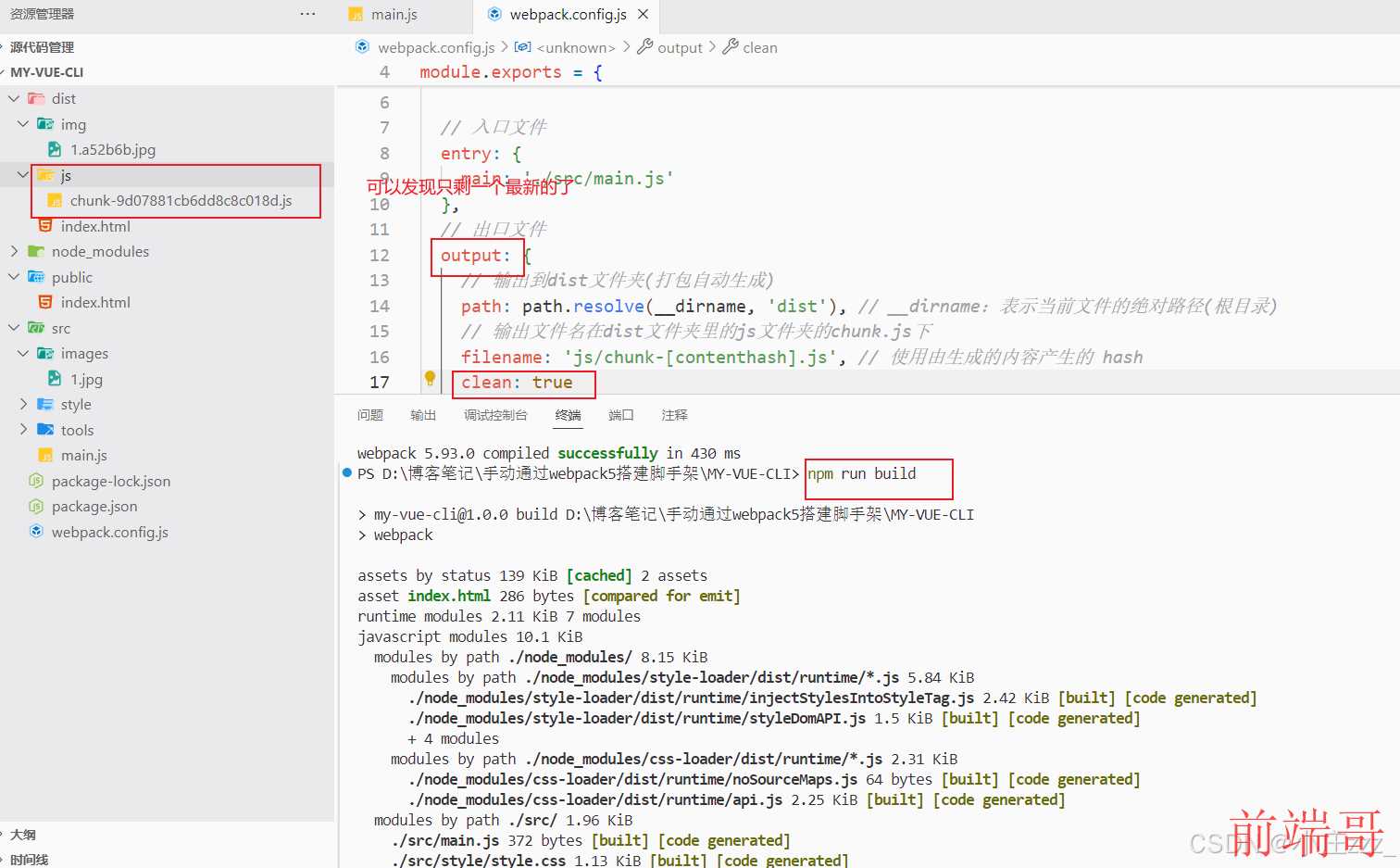The height and width of the screenshot is (868, 1400).
Task: Click the webpack.config.js tab file icon
Action: click(494, 14)
